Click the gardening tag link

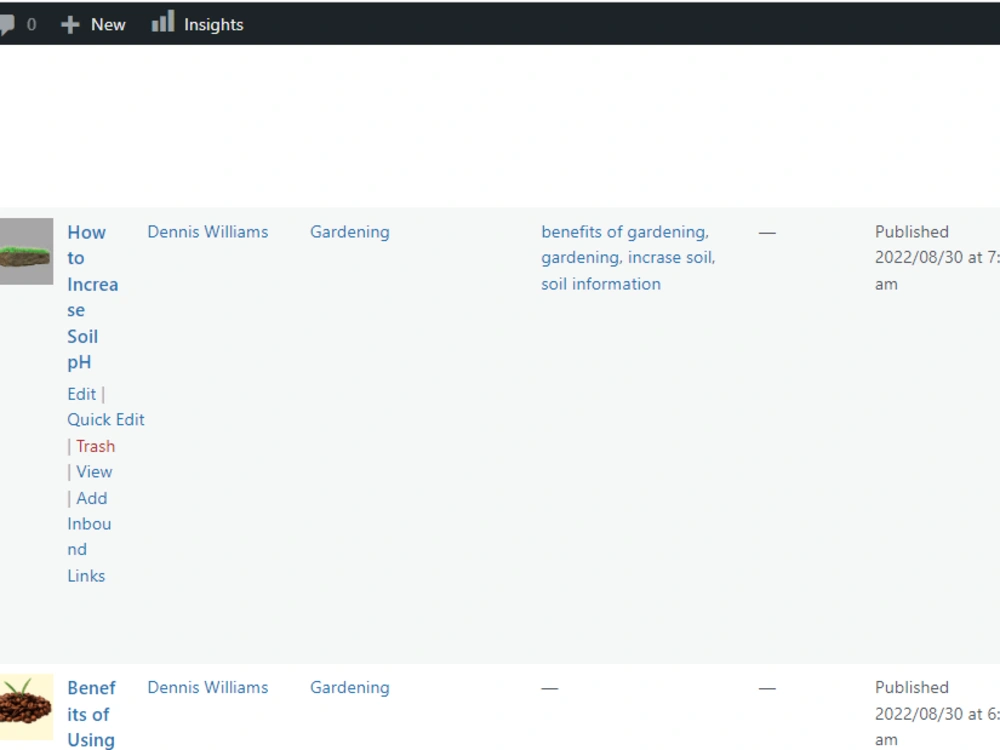[x=580, y=258]
